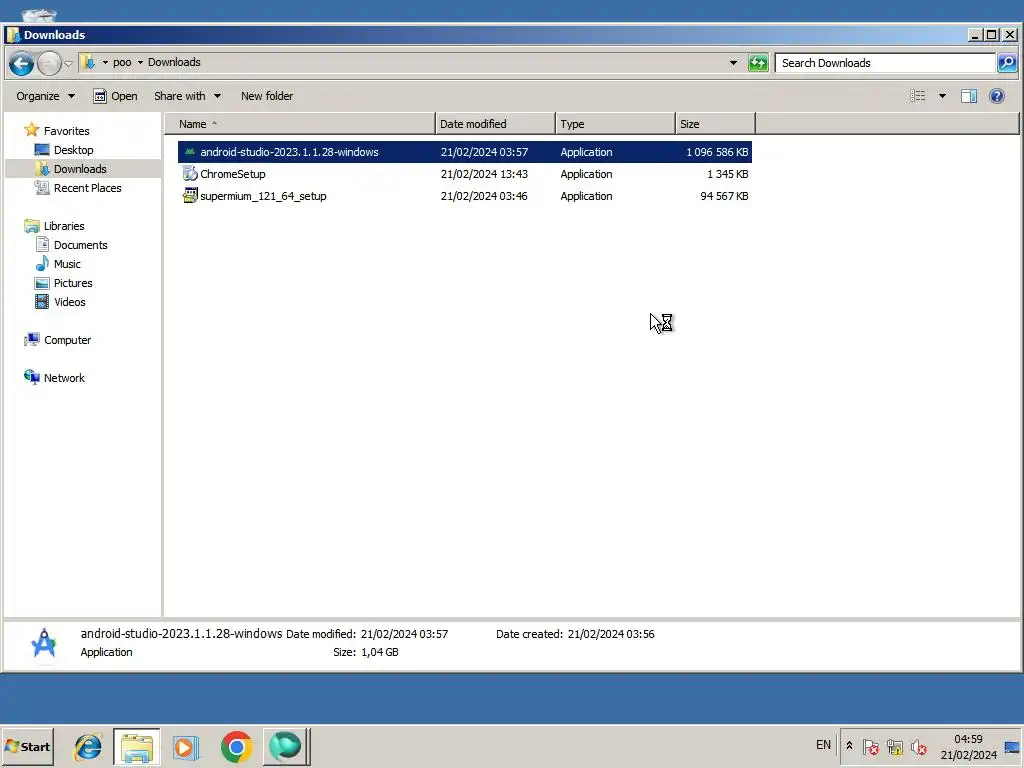Sort by the Size column header
The height and width of the screenshot is (768, 1024).
(715, 123)
